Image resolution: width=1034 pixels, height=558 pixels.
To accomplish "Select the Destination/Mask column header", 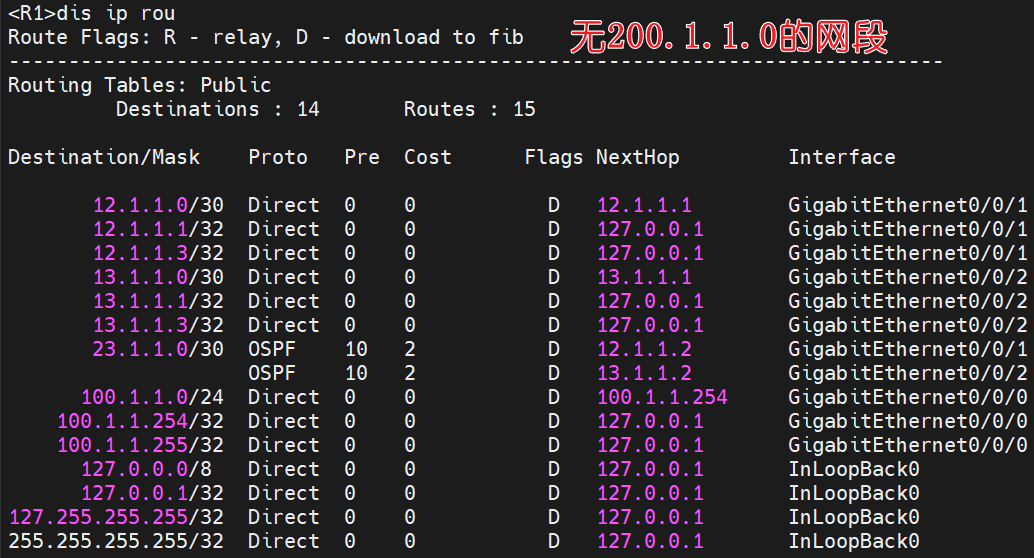I will tap(104, 157).
